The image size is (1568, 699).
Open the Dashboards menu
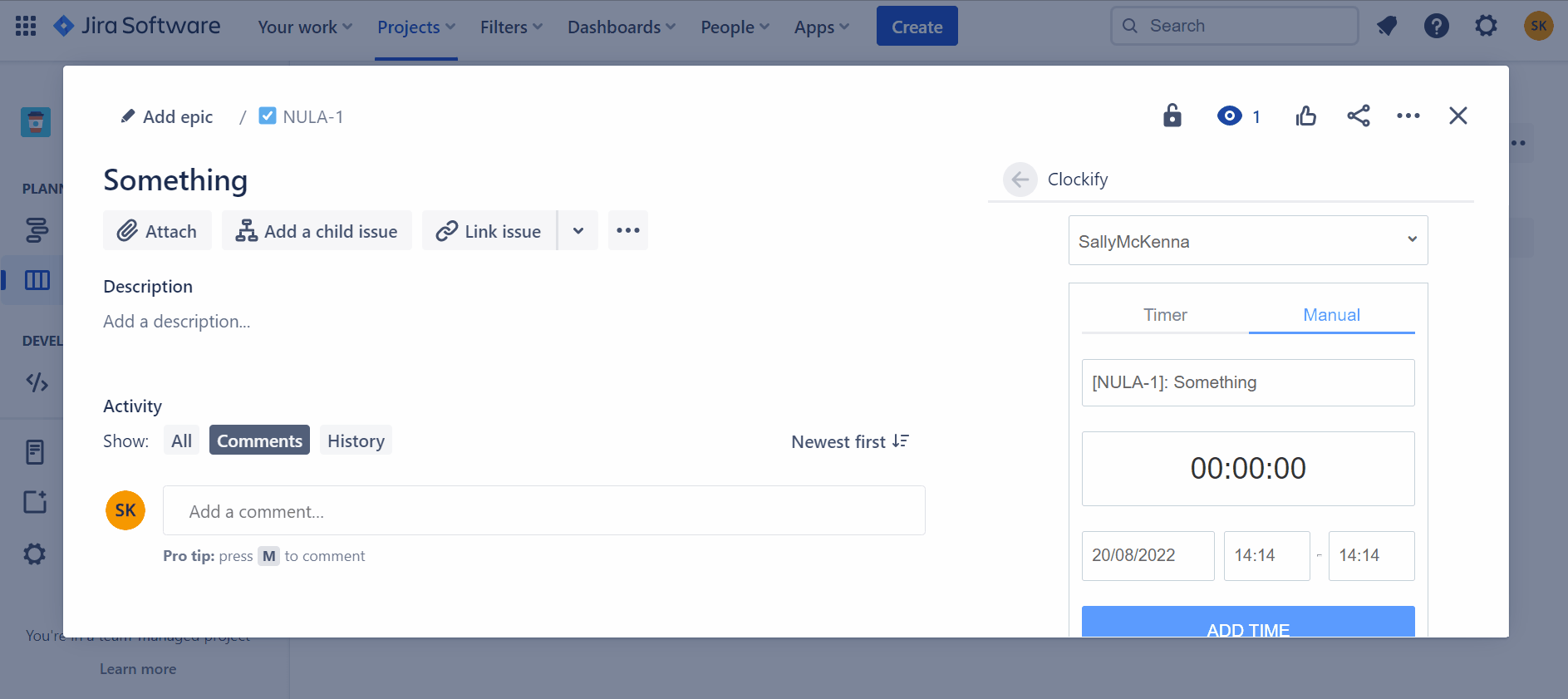(x=622, y=27)
